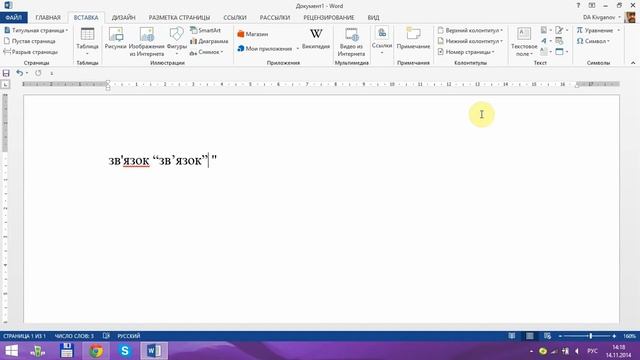The image size is (640, 360).
Task: Open the Верхний колонтитул header dropdown
Action: (x=470, y=30)
